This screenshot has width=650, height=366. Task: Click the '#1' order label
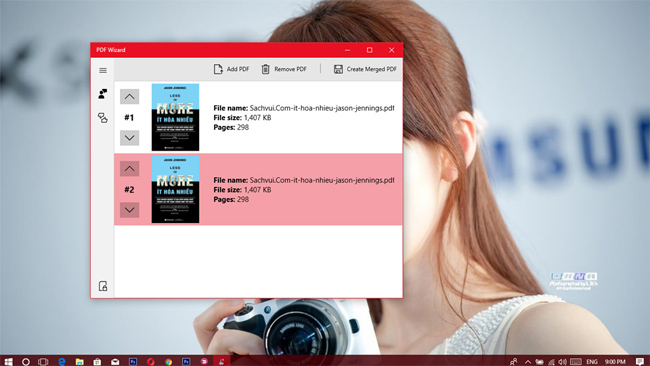click(x=129, y=118)
